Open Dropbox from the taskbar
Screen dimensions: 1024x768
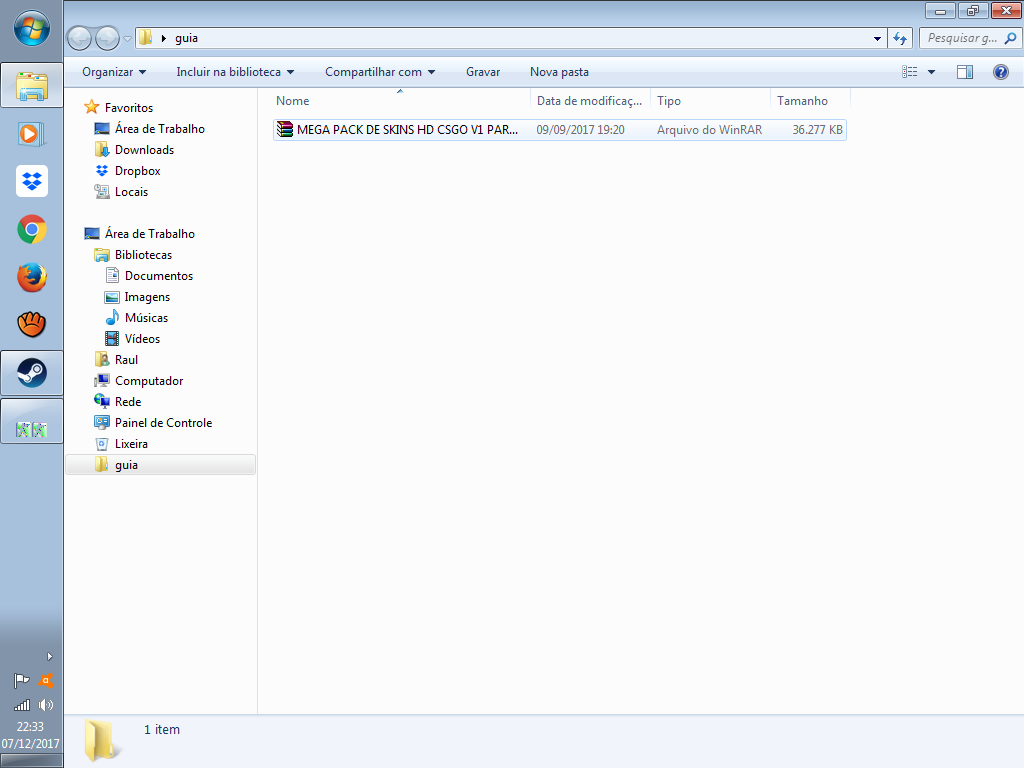tap(31, 181)
